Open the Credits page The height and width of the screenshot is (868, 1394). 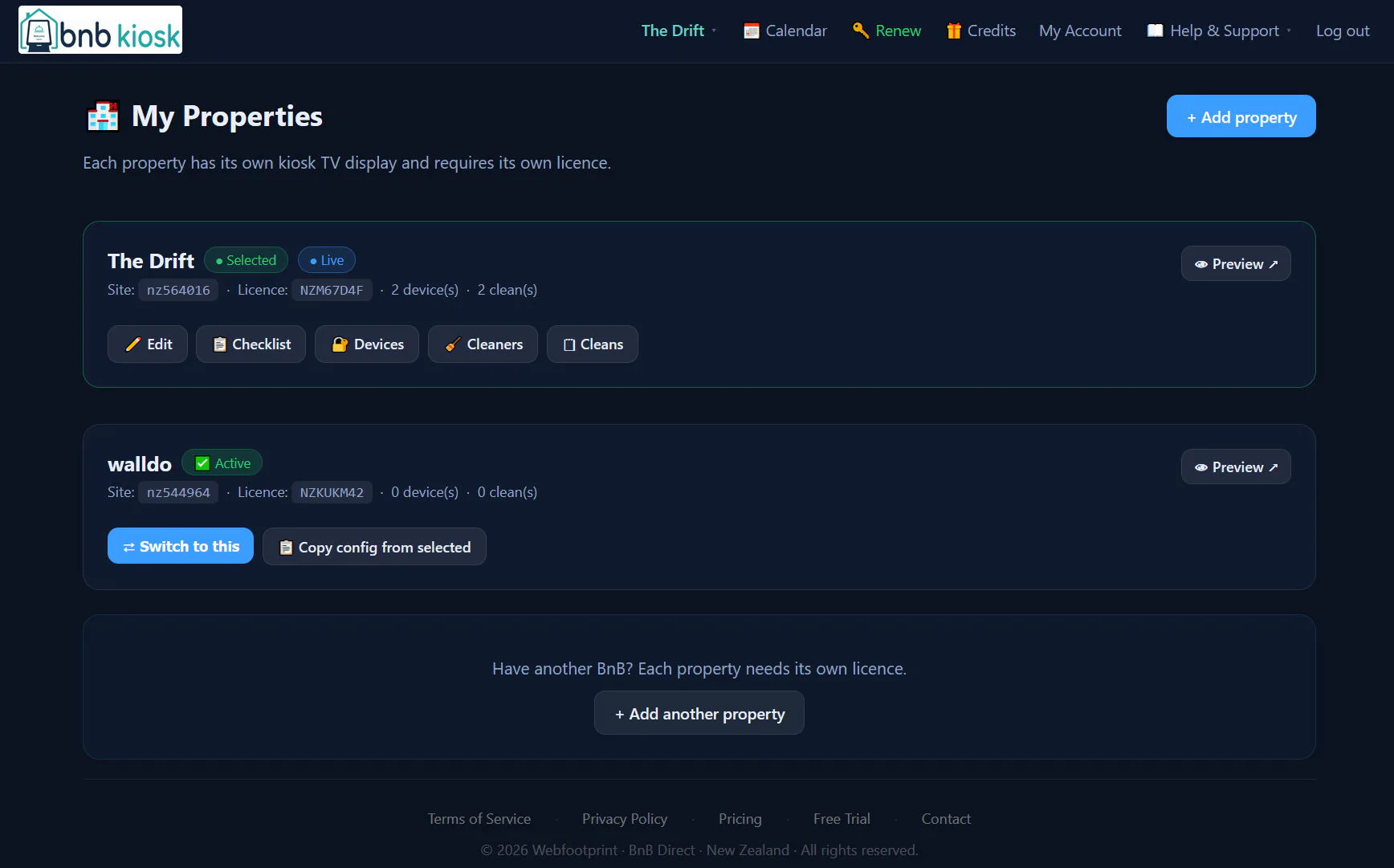(981, 31)
